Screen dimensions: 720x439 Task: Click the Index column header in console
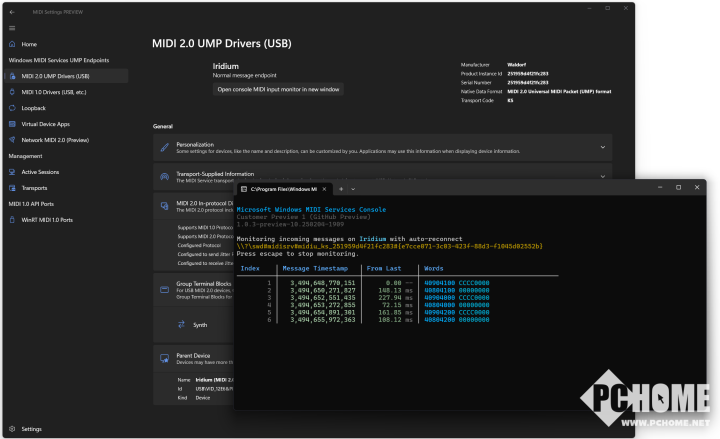click(250, 269)
